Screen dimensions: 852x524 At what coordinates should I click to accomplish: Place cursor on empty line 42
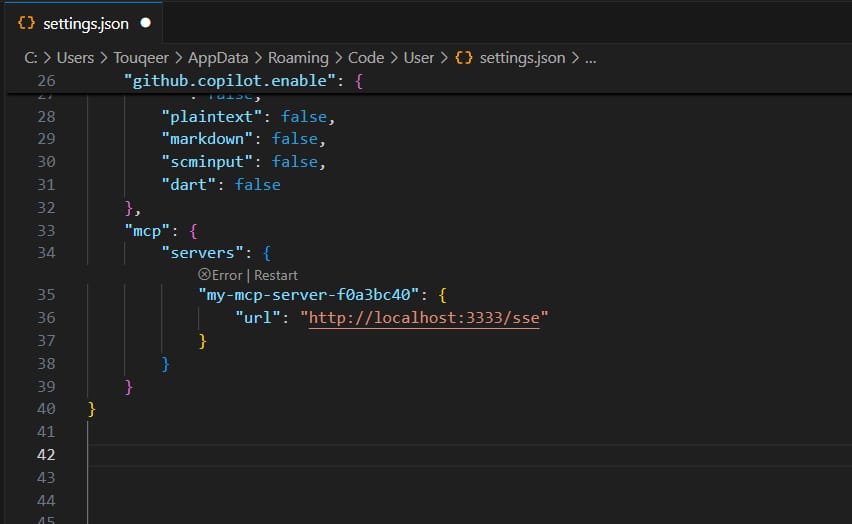(467, 455)
